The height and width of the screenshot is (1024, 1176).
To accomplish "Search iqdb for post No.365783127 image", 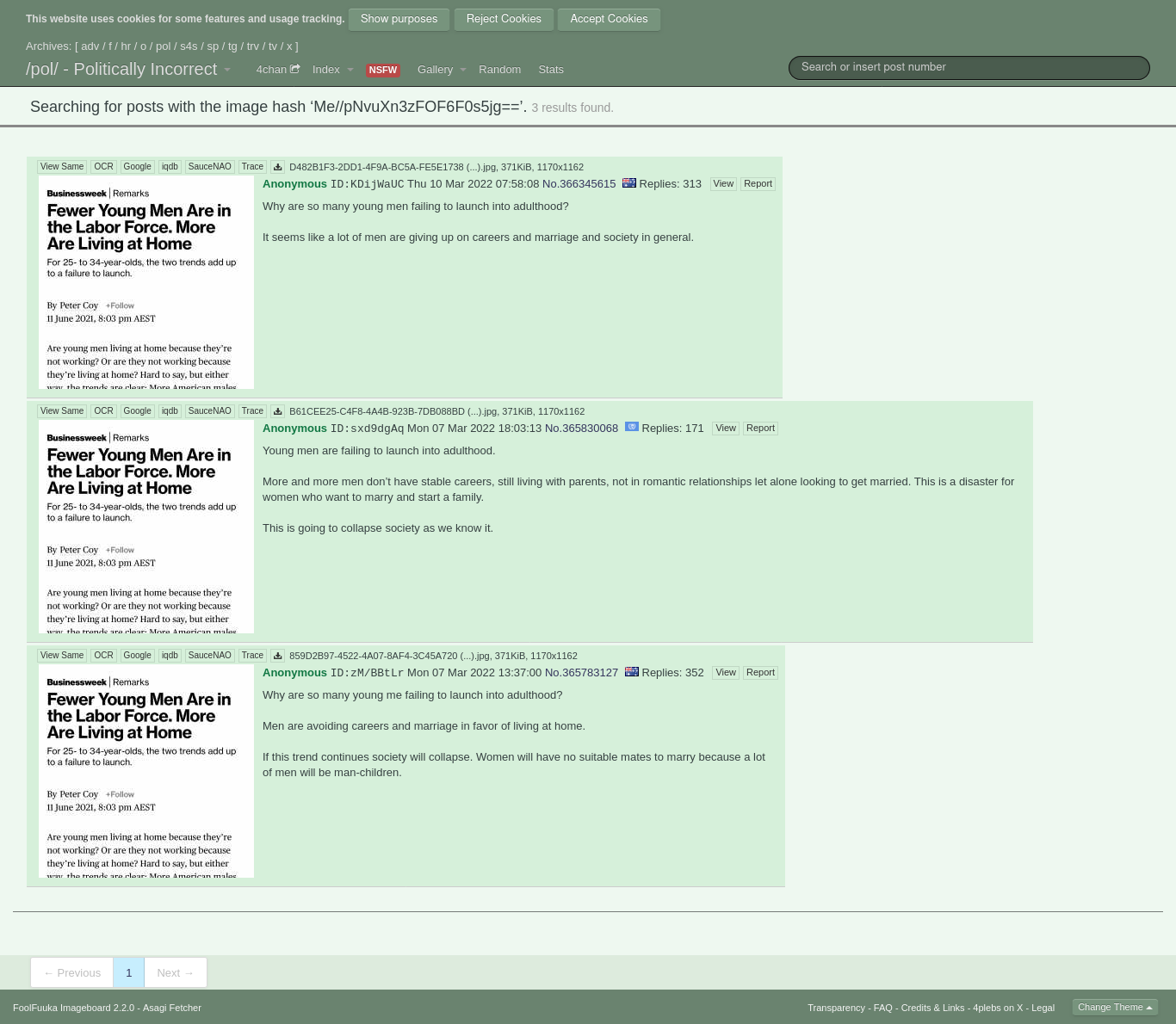I will pos(170,656).
